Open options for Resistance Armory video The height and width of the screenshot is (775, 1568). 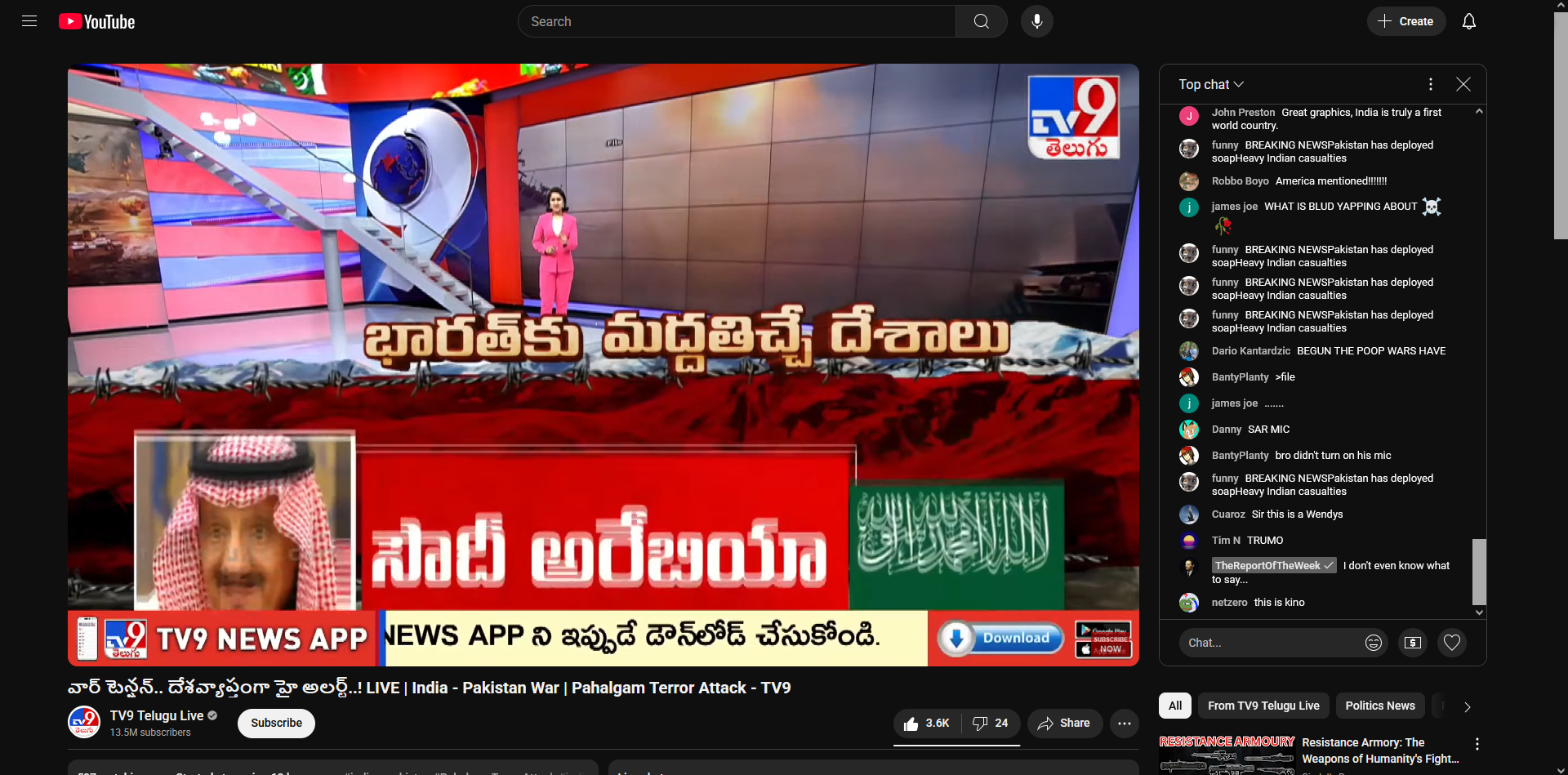[1477, 744]
